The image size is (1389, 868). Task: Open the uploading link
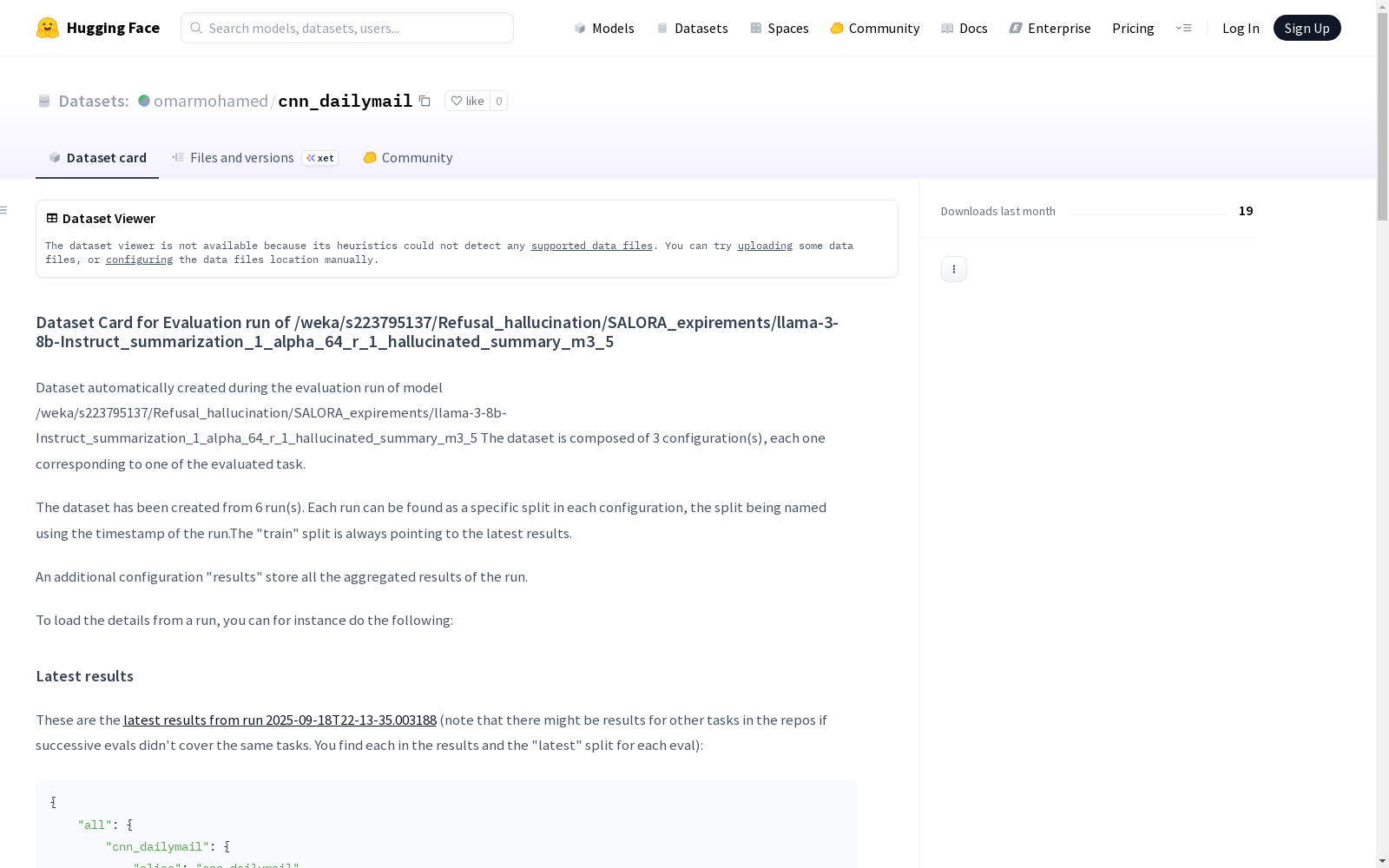click(765, 246)
